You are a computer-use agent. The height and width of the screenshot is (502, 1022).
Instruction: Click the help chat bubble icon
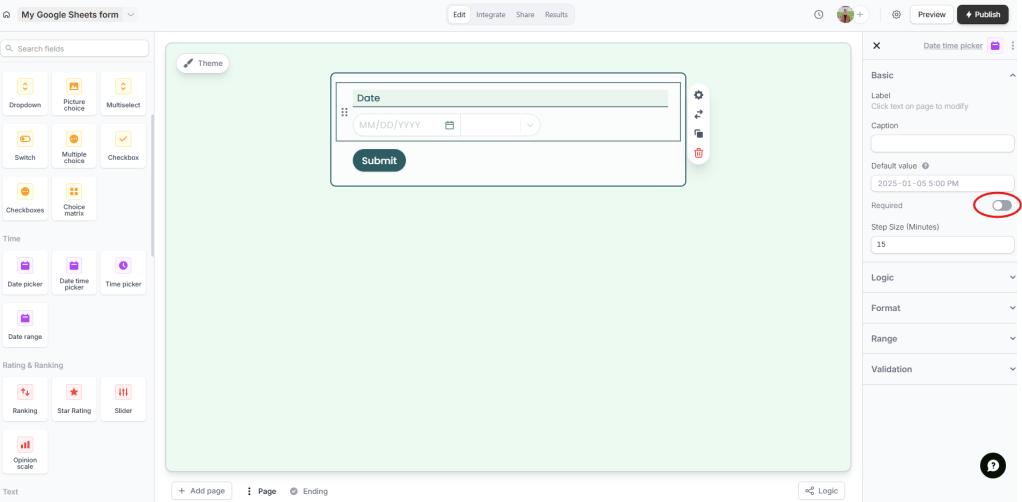[992, 465]
